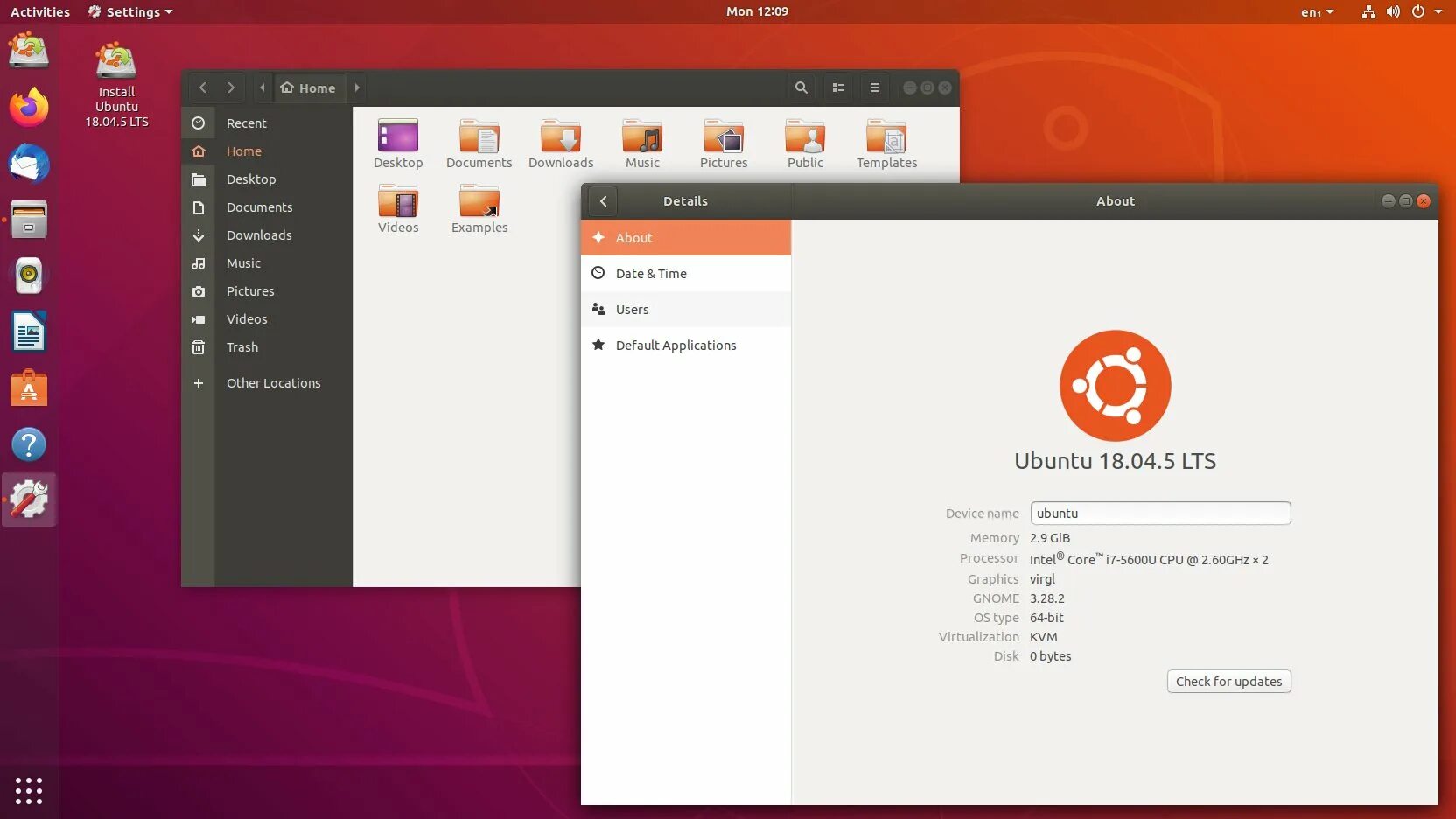Open the system menu power arrow
The width and height of the screenshot is (1456, 819).
pos(1438,11)
